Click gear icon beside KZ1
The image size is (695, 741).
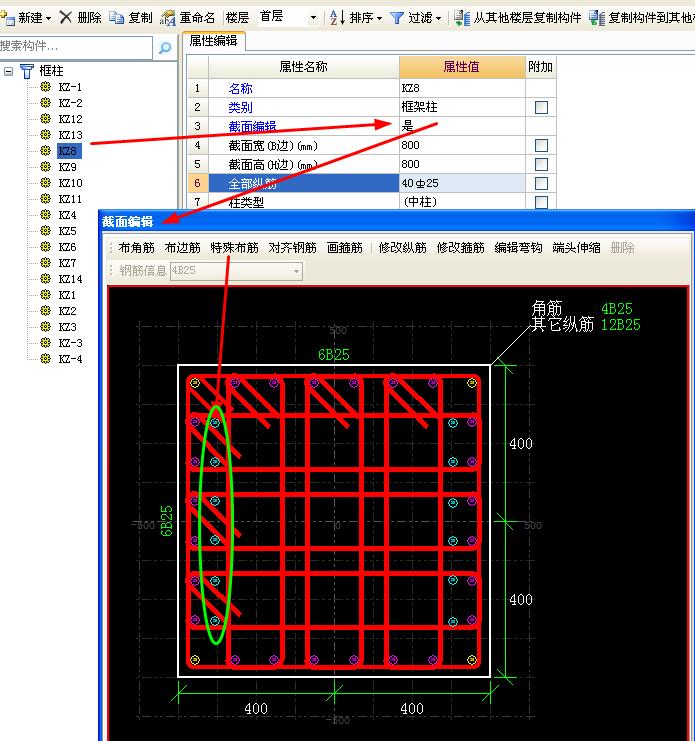[45, 294]
